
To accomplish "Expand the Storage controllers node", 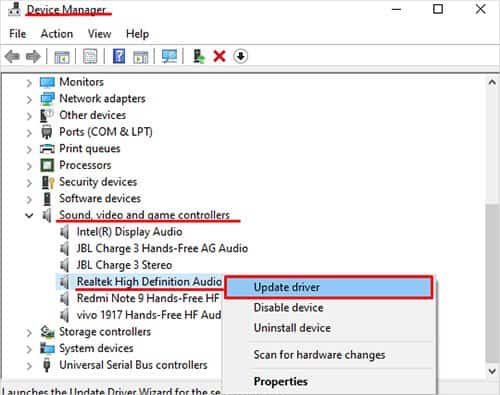I will pyautogui.click(x=29, y=332).
